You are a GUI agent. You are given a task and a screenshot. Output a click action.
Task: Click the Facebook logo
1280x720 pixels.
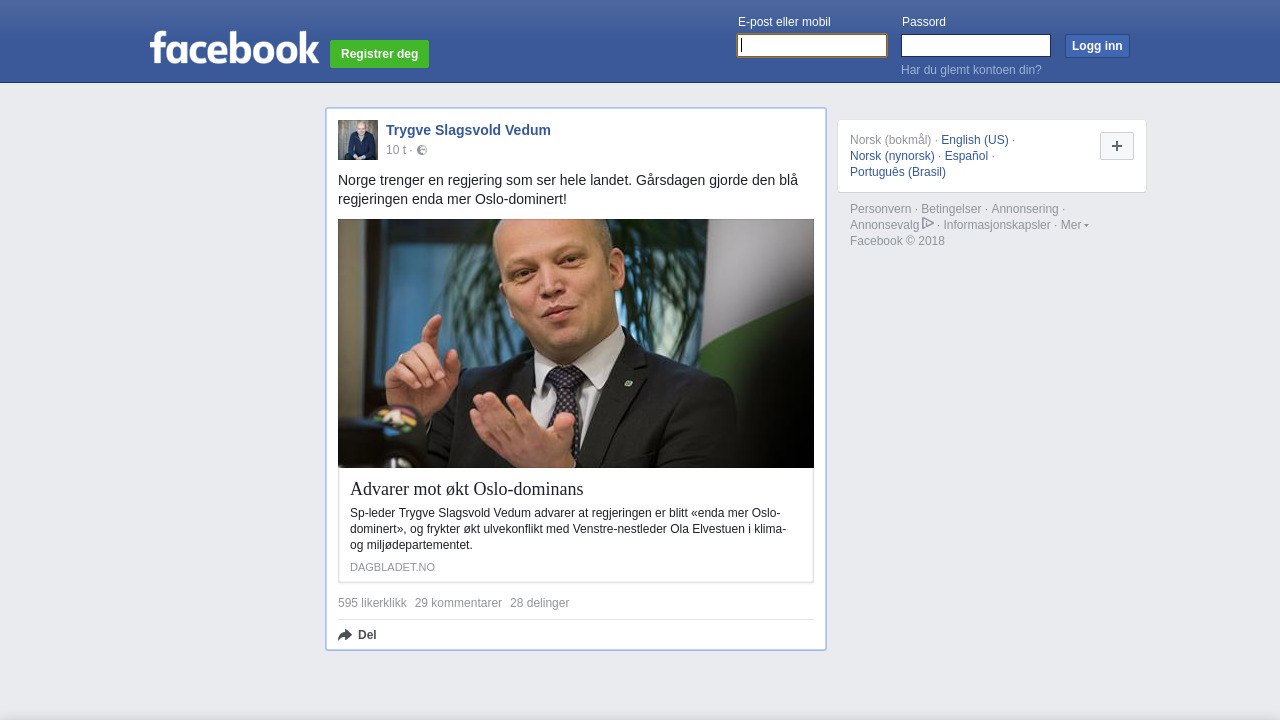pos(235,47)
